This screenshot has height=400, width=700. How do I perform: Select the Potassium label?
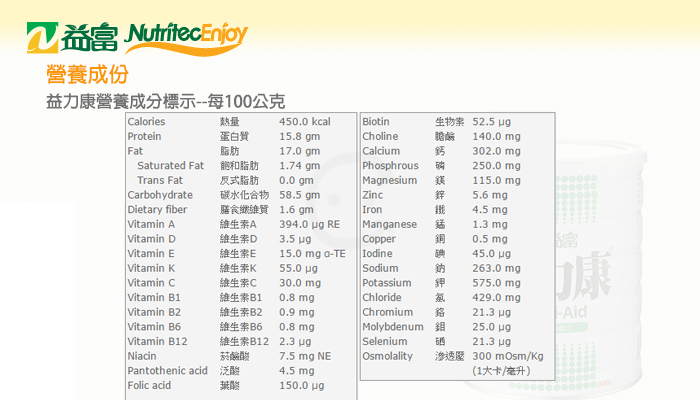[387, 283]
